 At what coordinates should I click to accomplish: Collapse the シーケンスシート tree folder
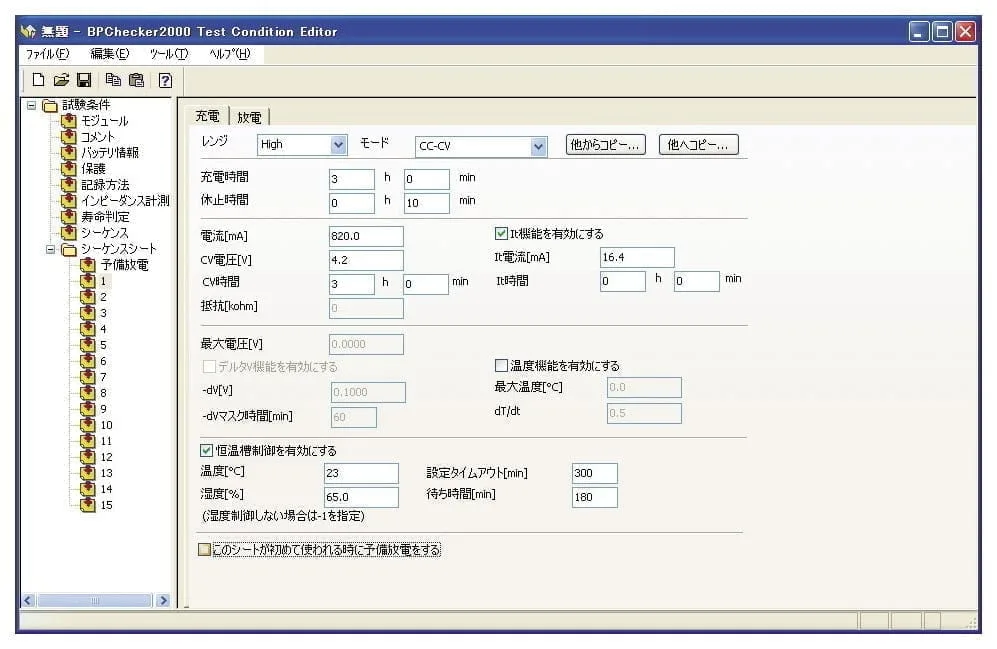point(51,249)
